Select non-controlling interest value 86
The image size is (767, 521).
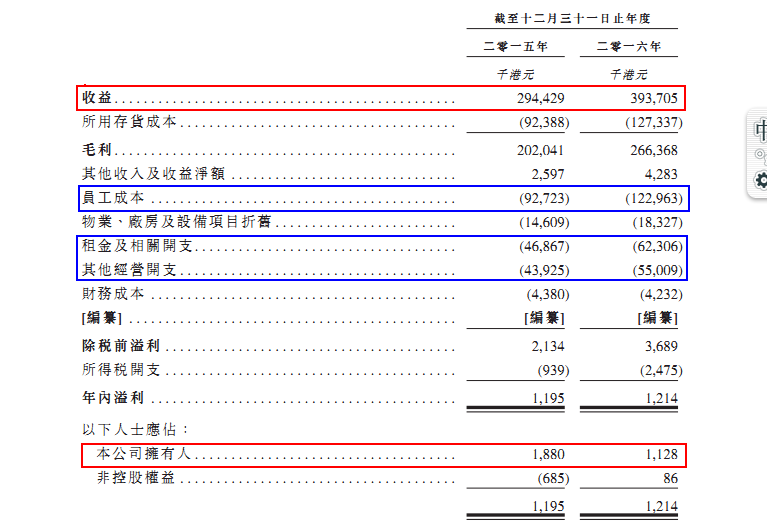coord(670,478)
